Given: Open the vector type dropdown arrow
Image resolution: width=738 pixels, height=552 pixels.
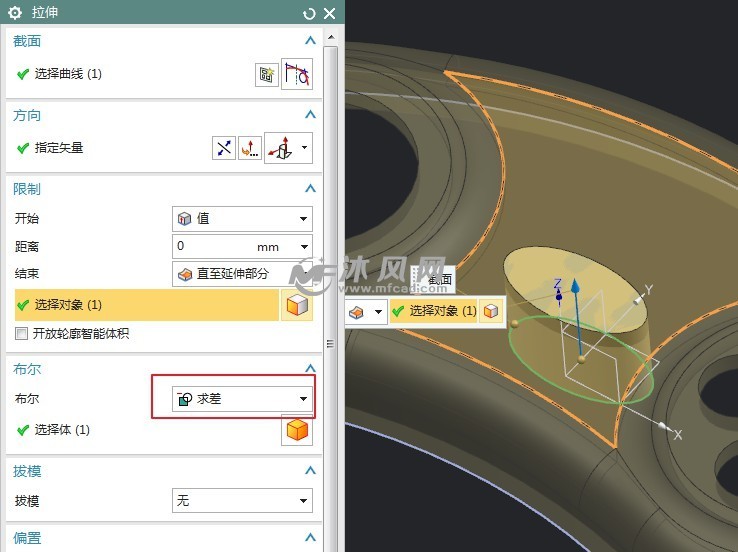Looking at the screenshot, I should point(305,147).
